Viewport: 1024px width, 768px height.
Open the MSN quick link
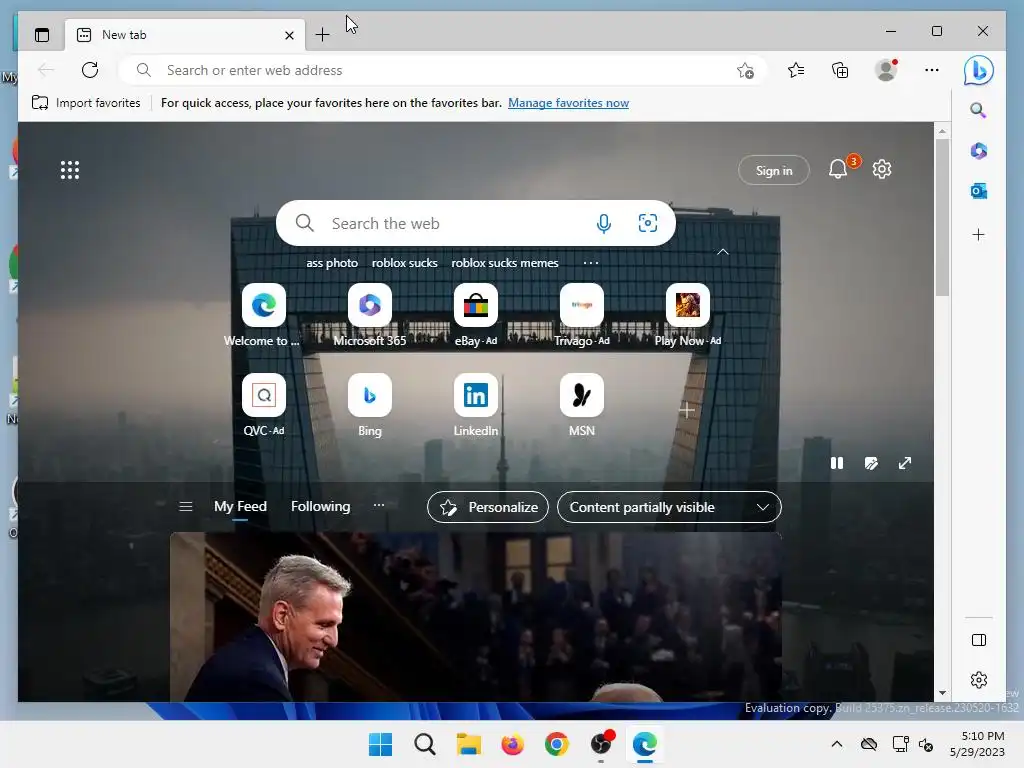[581, 405]
